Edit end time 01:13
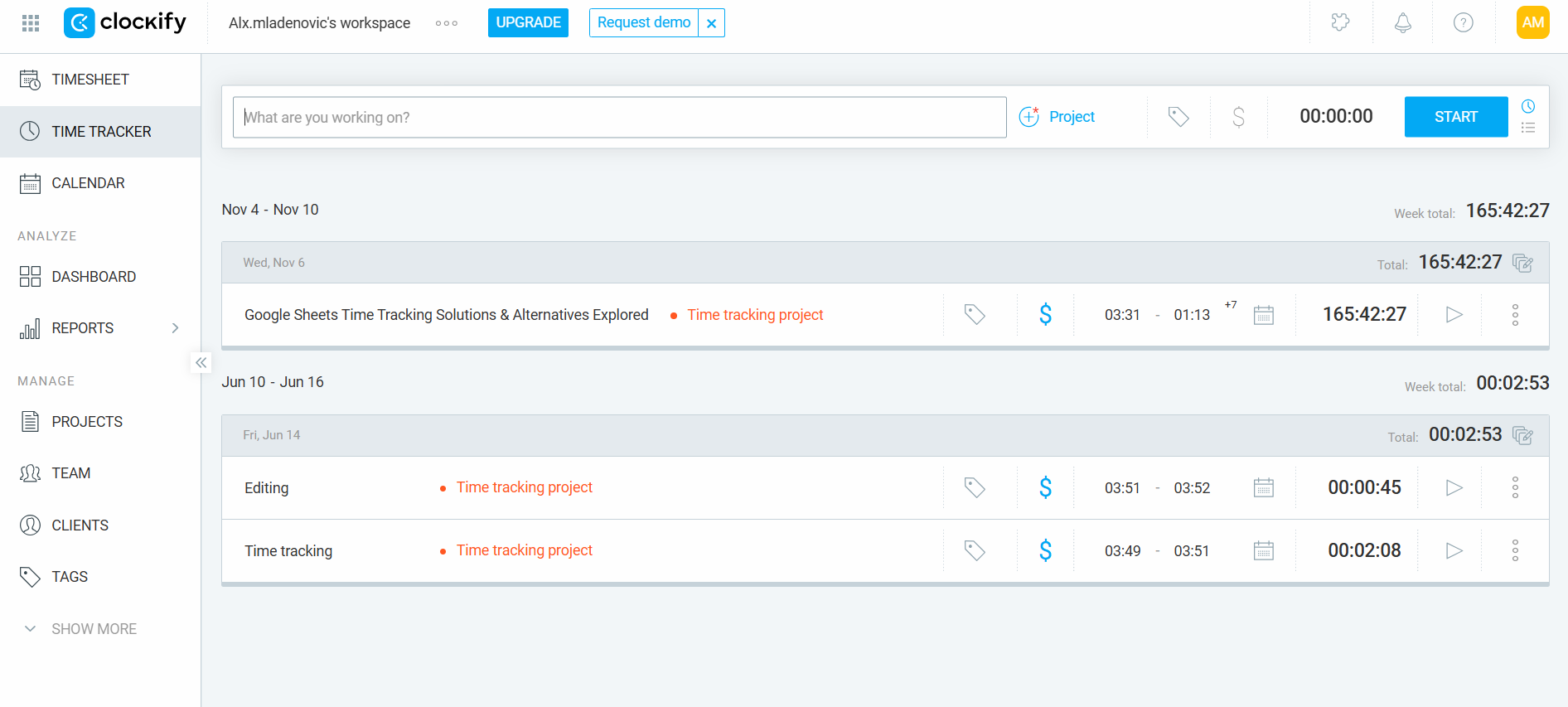 [x=1192, y=315]
